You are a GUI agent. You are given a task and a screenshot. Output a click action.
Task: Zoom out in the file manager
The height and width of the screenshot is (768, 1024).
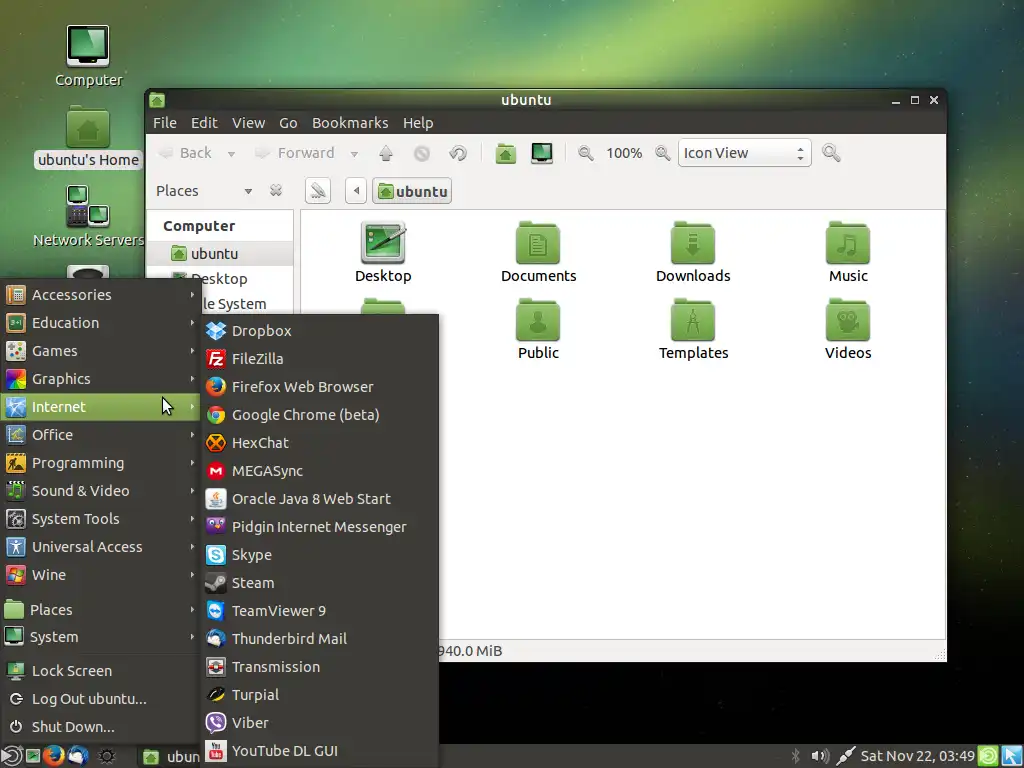pyautogui.click(x=586, y=153)
